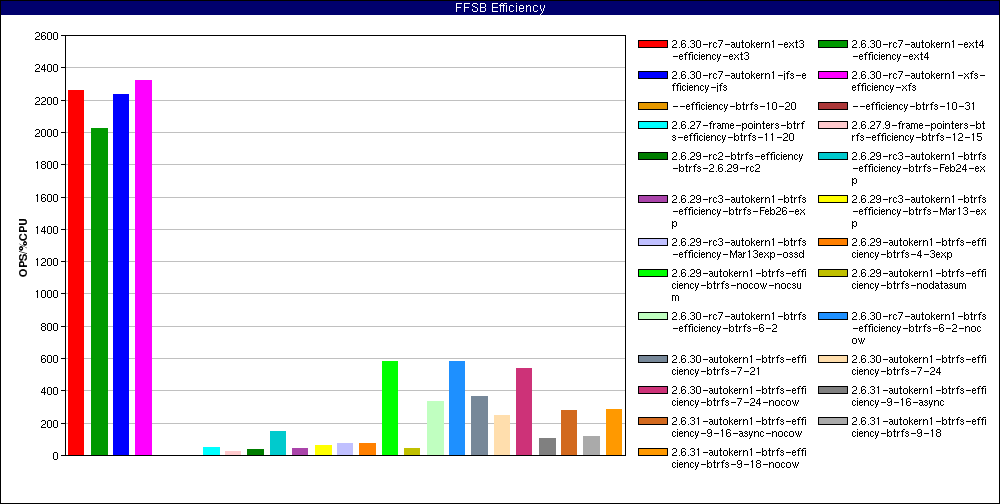This screenshot has width=1000, height=504.
Task: Click the light green btrfs-6-2 legend swatch
Action: [652, 316]
